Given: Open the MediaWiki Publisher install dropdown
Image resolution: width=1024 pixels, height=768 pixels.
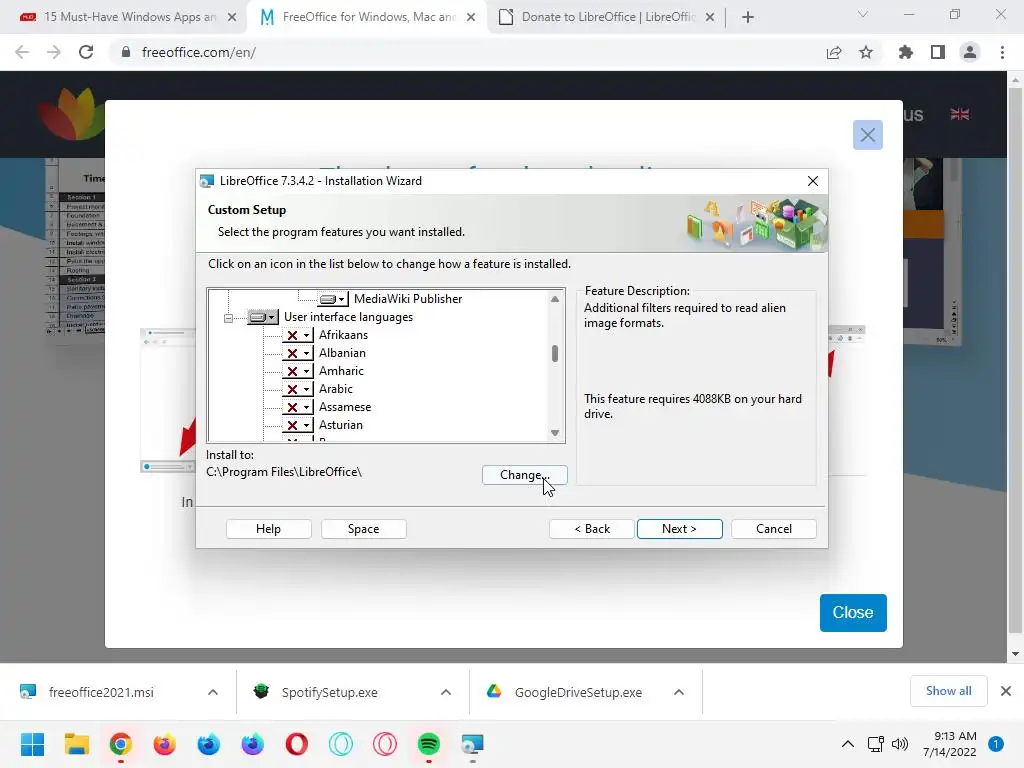Looking at the screenshot, I should click(x=332, y=299).
